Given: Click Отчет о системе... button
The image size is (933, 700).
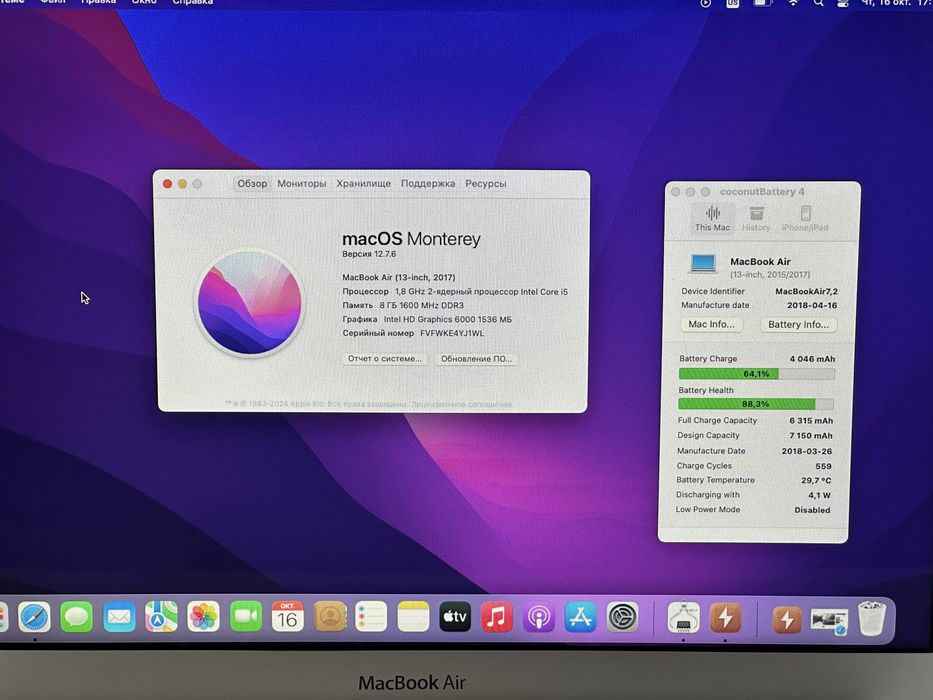Looking at the screenshot, I should pyautogui.click(x=385, y=358).
